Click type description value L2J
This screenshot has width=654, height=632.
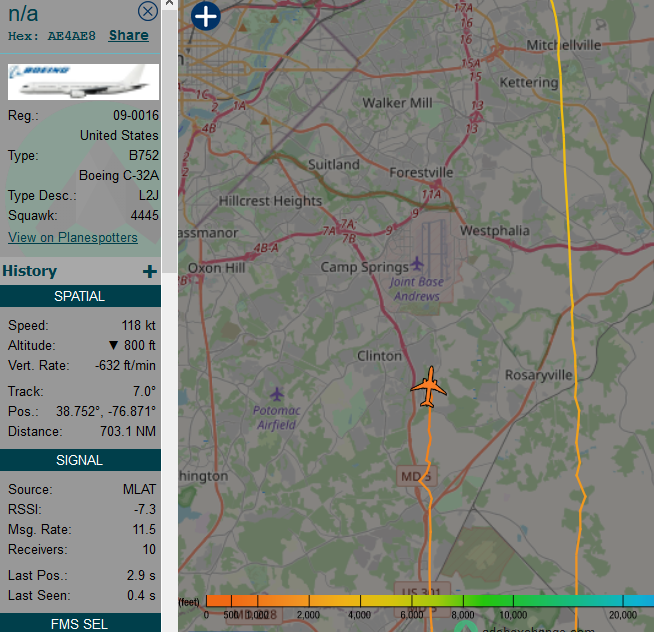coord(148,196)
